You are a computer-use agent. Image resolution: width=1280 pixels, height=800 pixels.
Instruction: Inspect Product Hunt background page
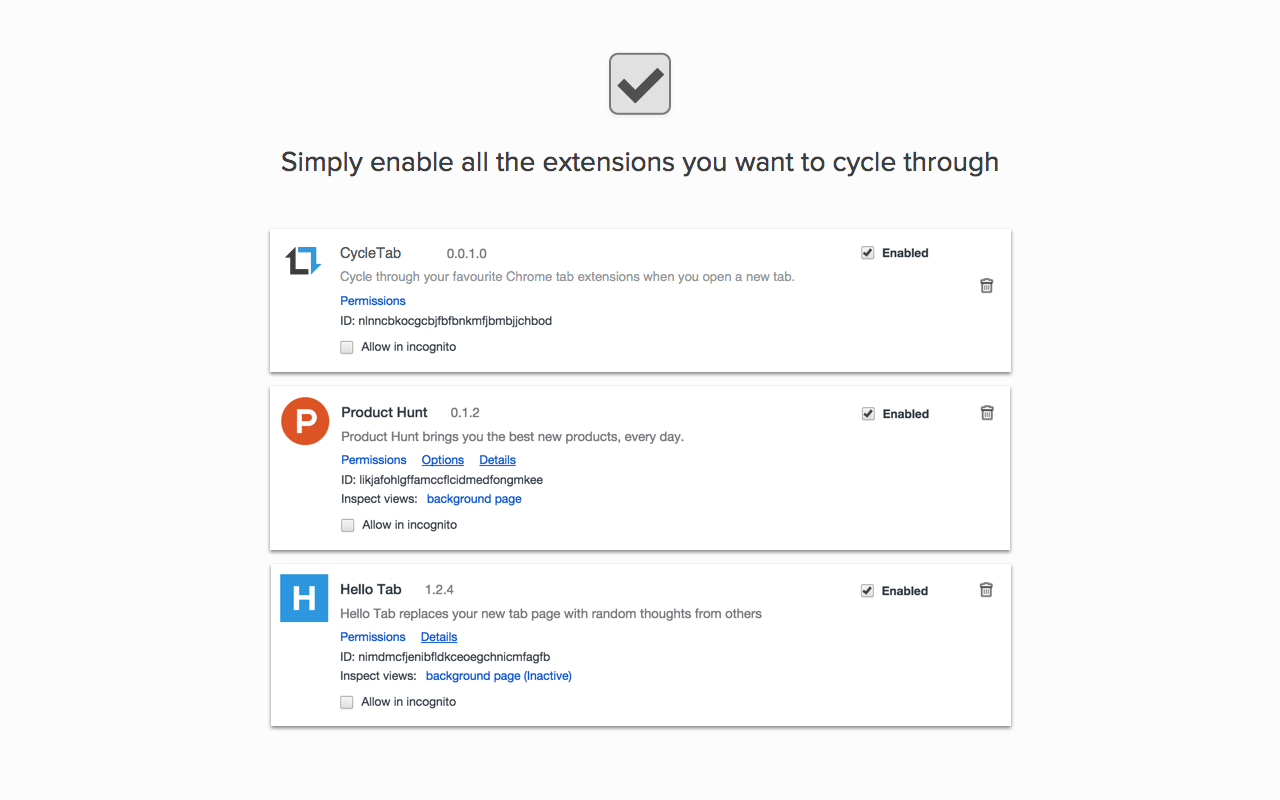pos(474,499)
